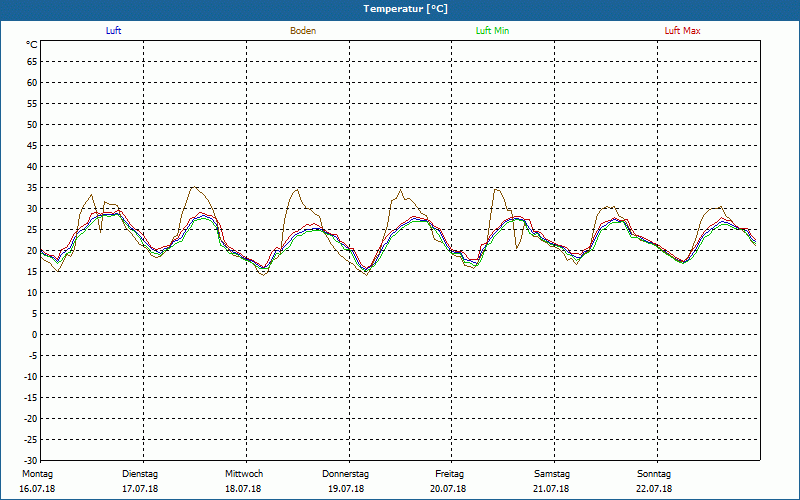Click the 'Montag' day label

[x=37, y=474]
